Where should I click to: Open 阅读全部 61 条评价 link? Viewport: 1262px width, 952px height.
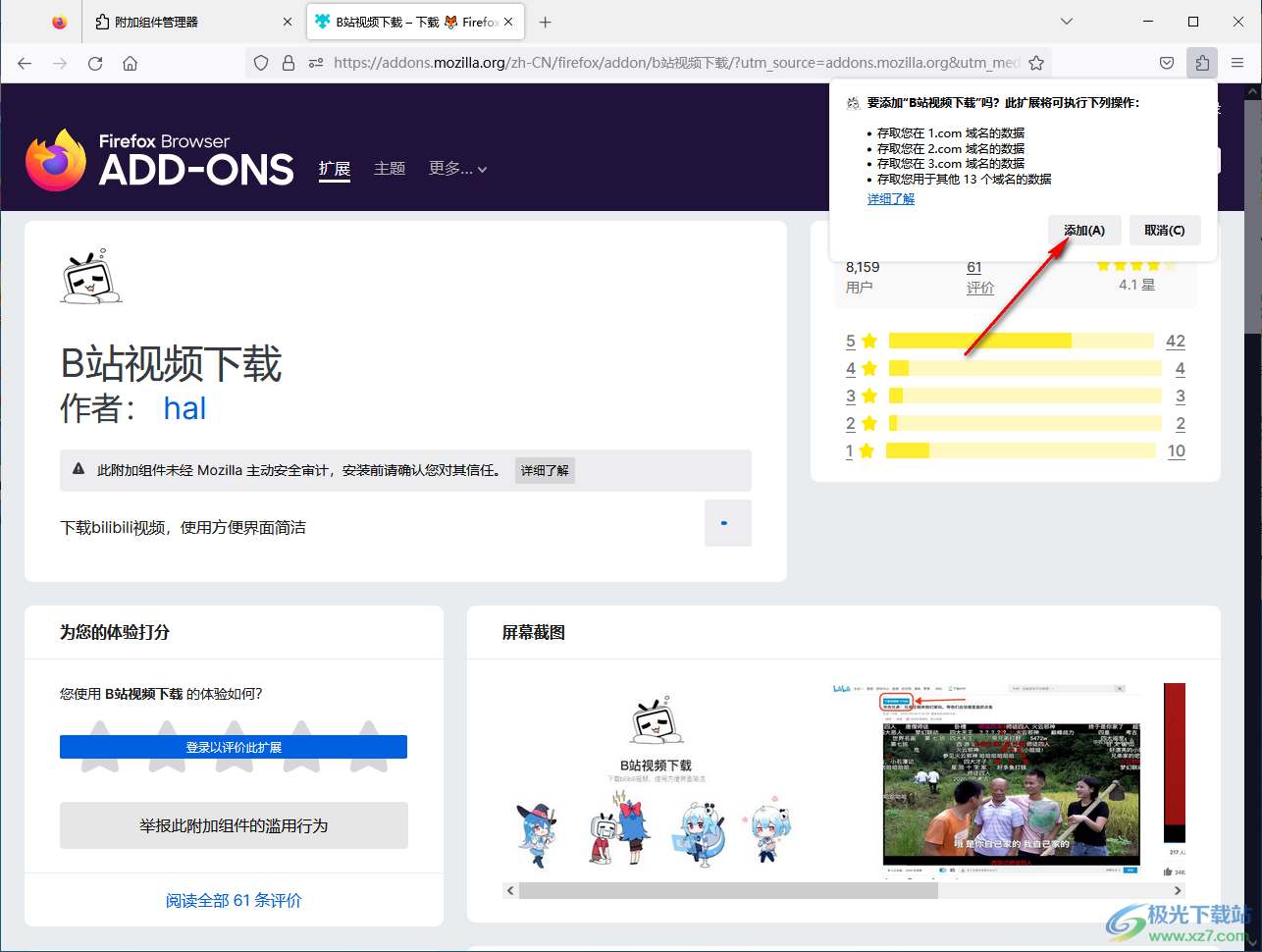click(x=234, y=900)
